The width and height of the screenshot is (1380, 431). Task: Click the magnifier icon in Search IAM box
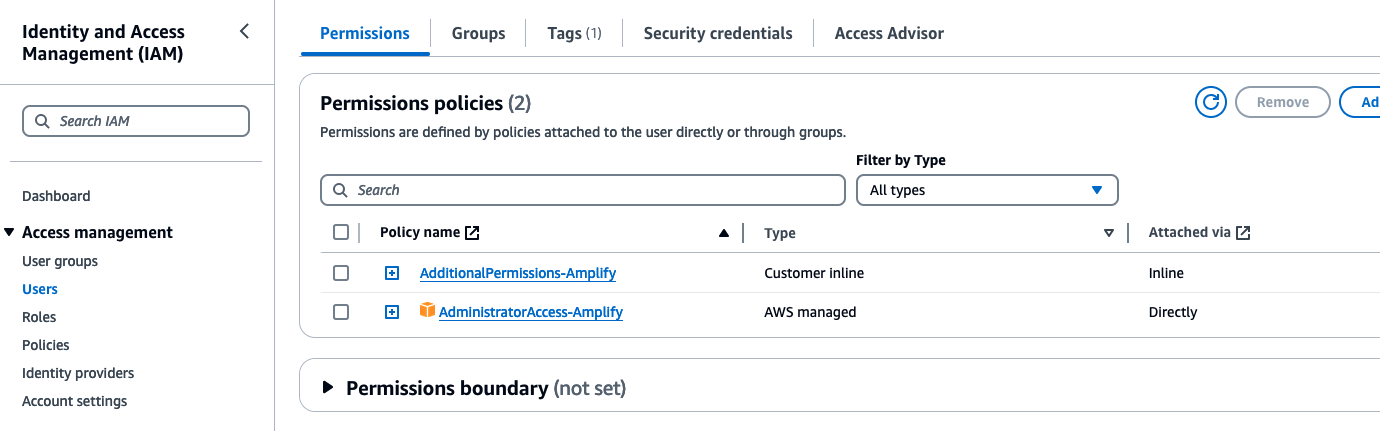[42, 121]
